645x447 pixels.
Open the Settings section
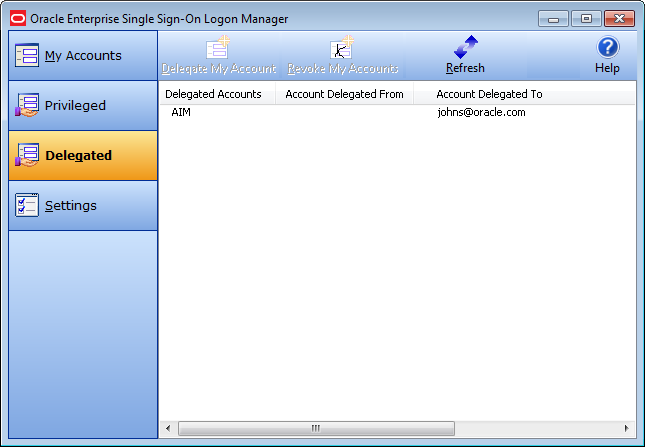[x=83, y=206]
